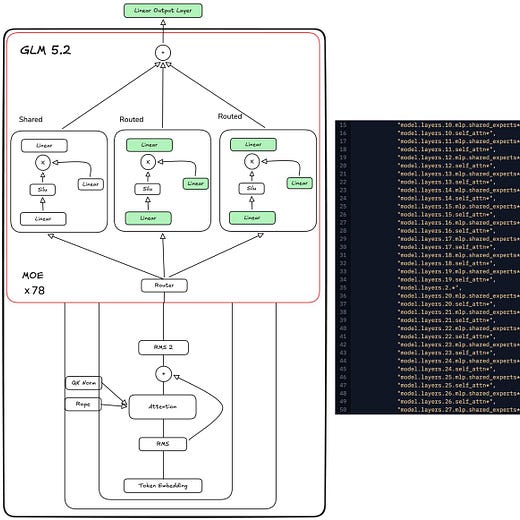Screen dimensions: 520x520
Task: Click code line model.layers.16.mlp.shared_experts
Action: [x=459, y=223]
